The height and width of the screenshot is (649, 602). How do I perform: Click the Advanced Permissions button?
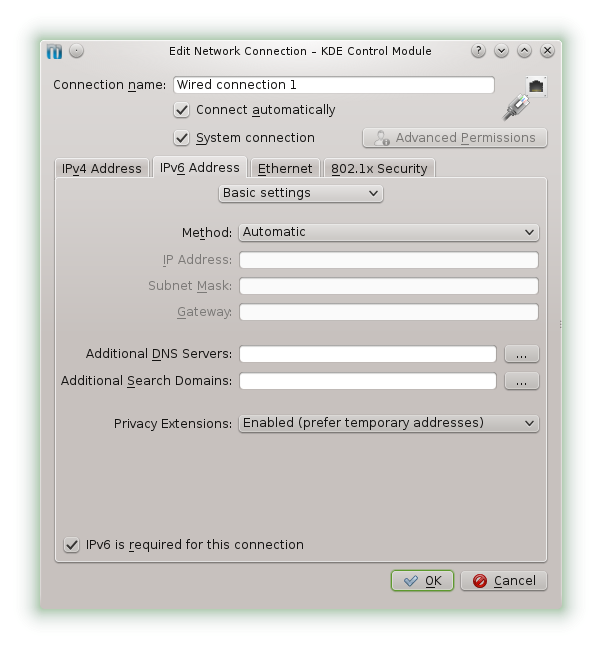coord(455,138)
